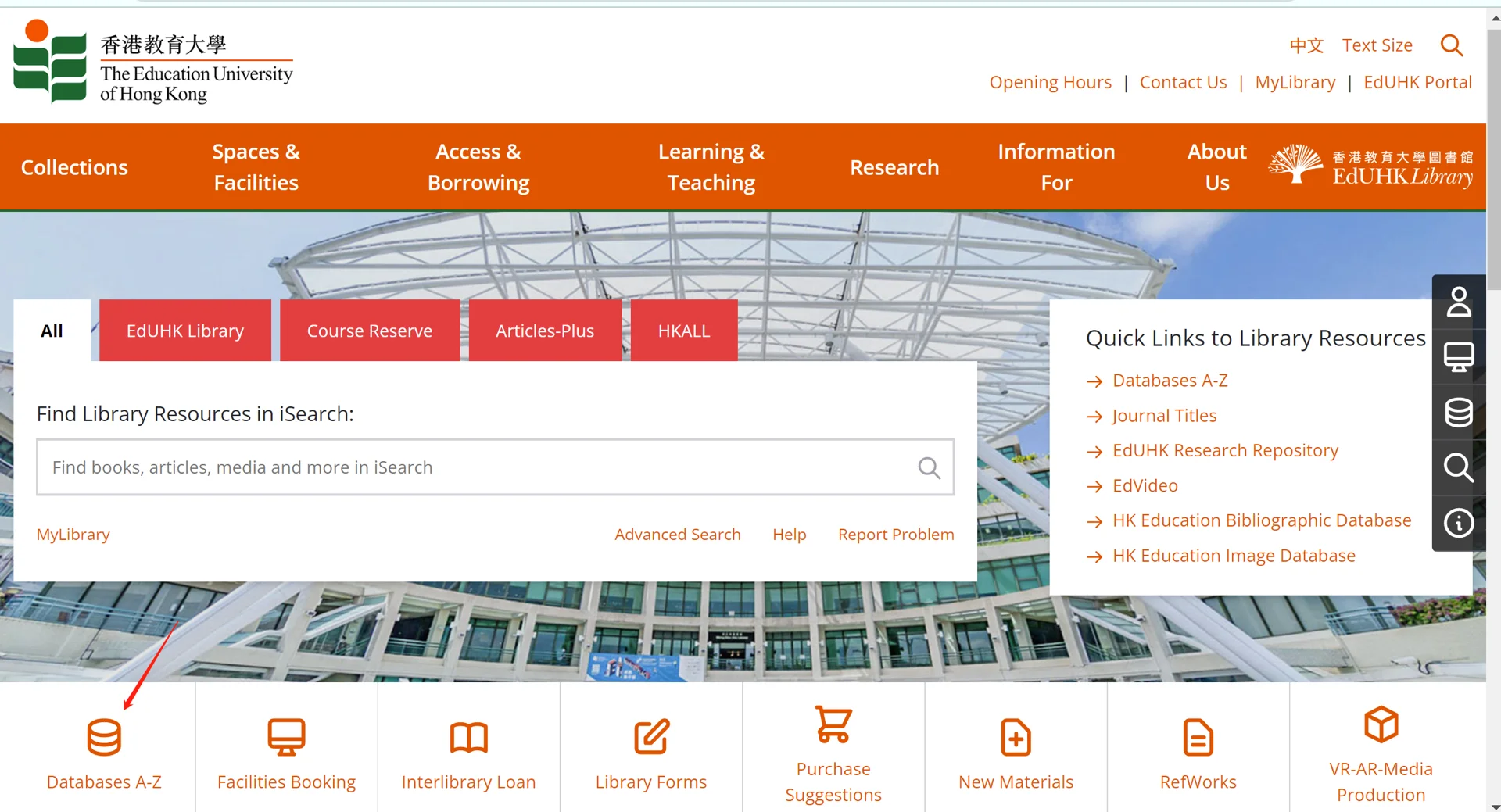Image resolution: width=1501 pixels, height=812 pixels.
Task: Open Journal Titles quick link
Action: (1165, 416)
